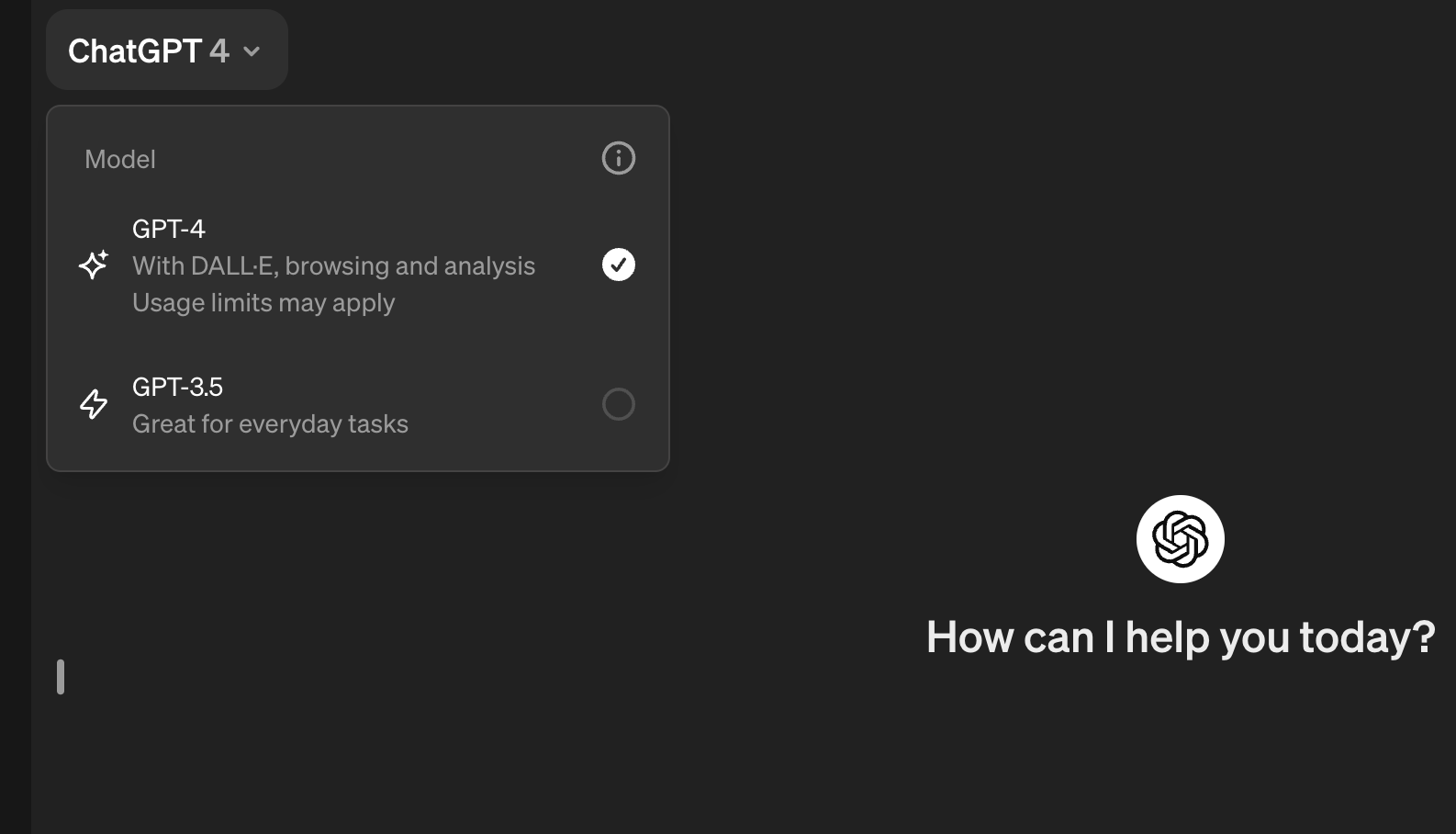Click the "4" version number in selector
This screenshot has width=1456, height=834.
pyautogui.click(x=219, y=51)
